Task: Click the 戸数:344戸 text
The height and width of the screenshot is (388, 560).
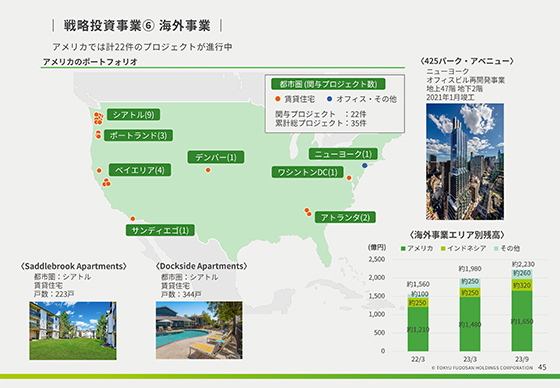Action: coord(181,294)
